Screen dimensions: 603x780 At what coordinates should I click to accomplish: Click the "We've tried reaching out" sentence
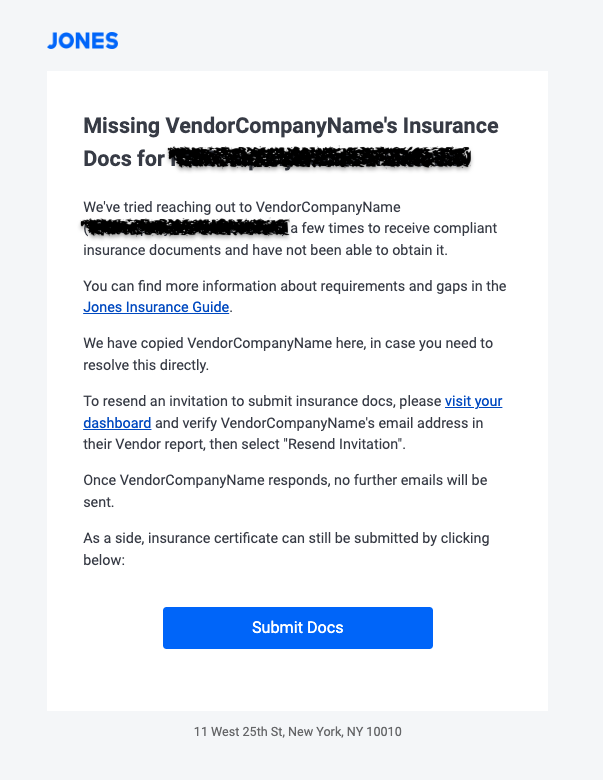pos(241,207)
